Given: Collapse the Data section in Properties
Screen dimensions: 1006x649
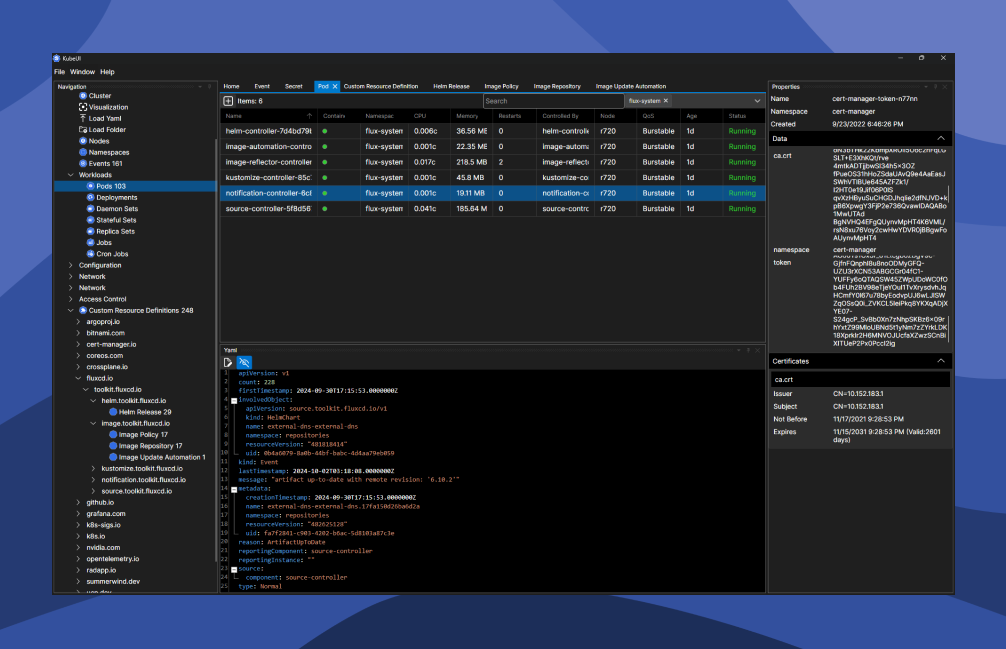Looking at the screenshot, I should (x=940, y=138).
